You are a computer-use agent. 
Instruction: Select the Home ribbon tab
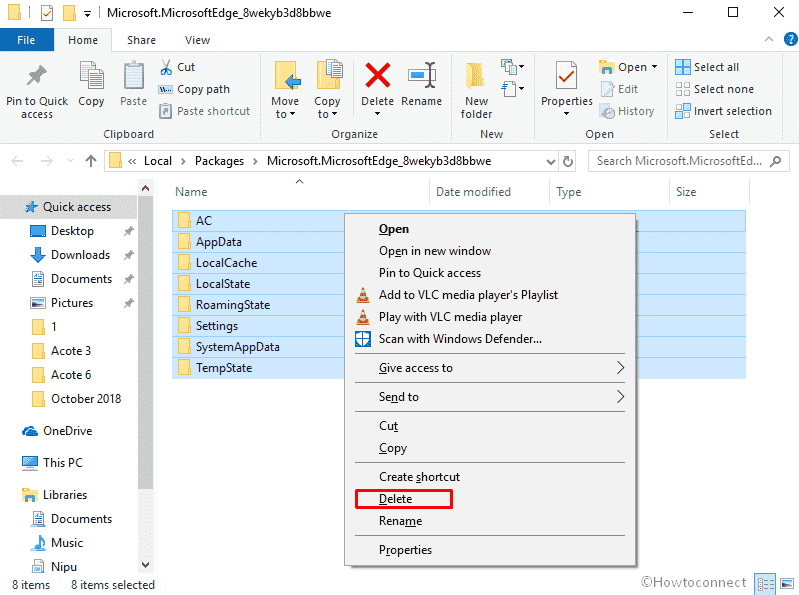pyautogui.click(x=83, y=40)
